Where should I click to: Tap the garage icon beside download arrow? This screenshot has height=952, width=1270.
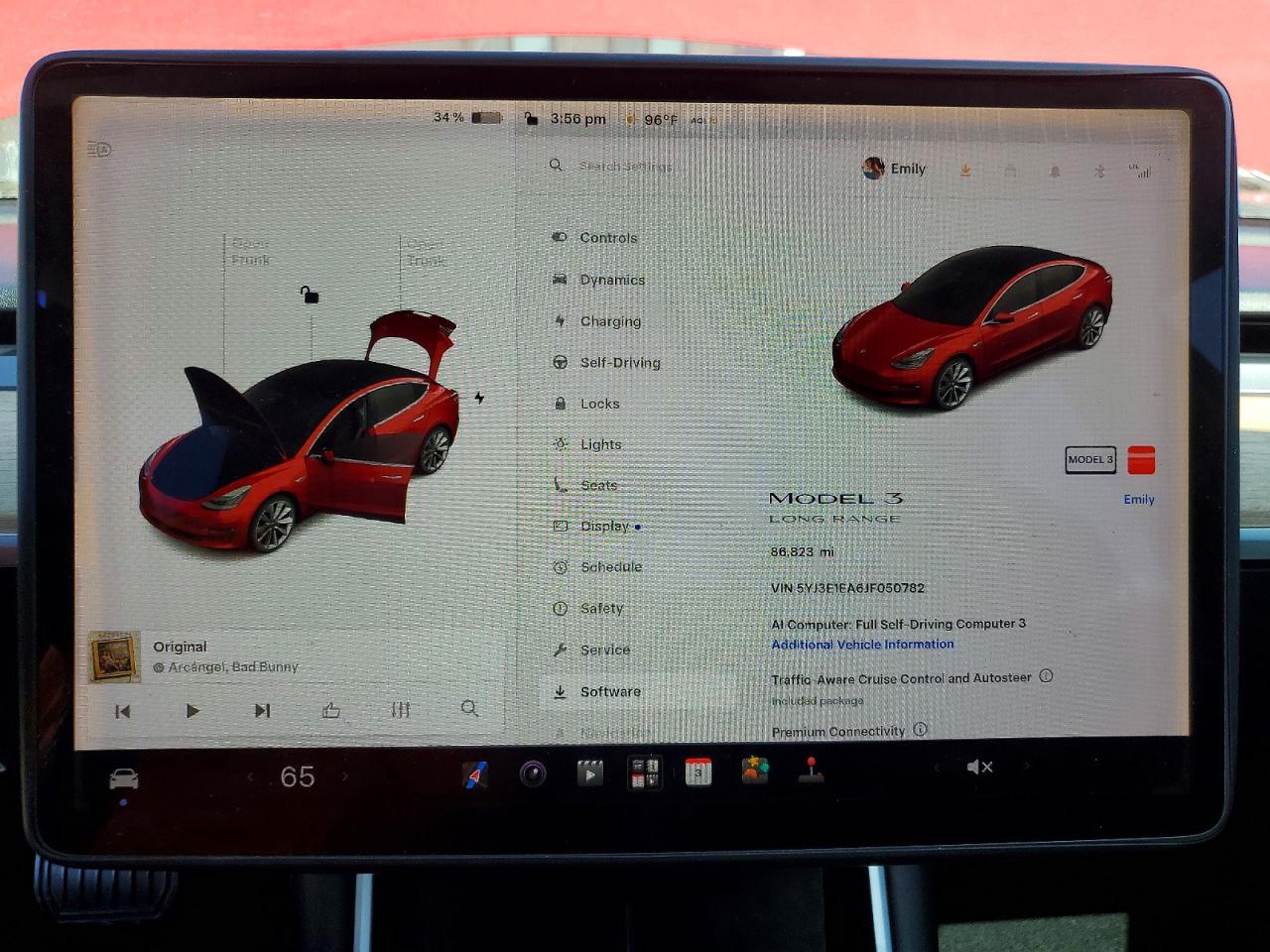[1010, 172]
